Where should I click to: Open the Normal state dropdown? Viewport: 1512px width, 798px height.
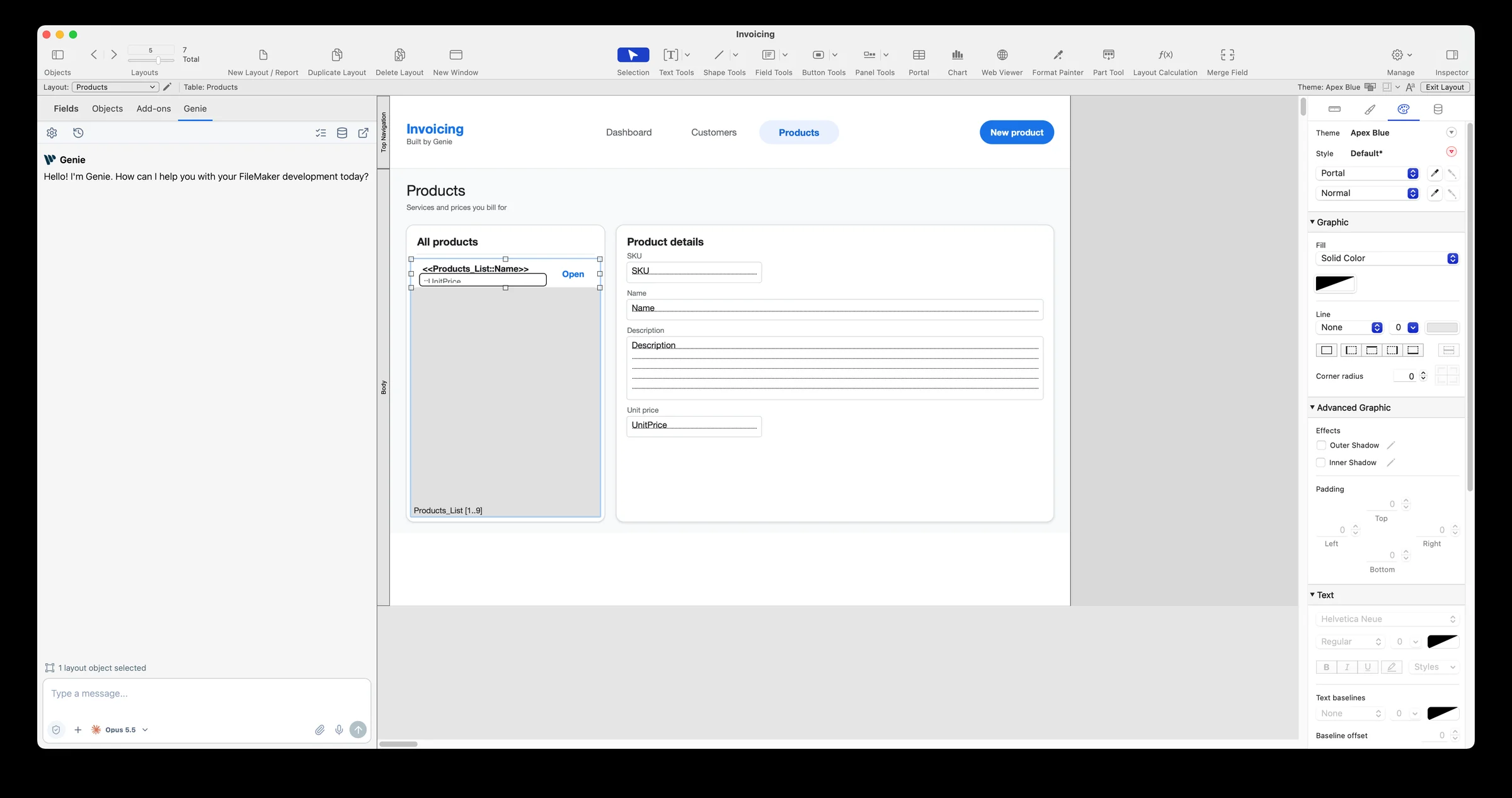1367,194
